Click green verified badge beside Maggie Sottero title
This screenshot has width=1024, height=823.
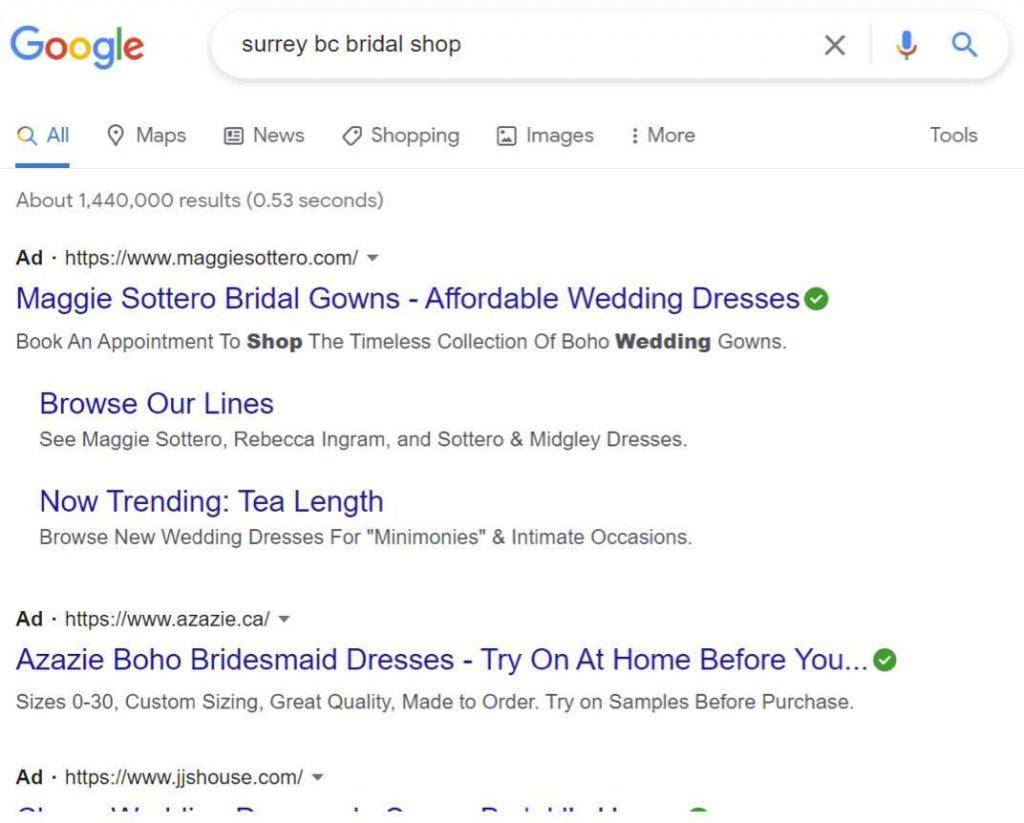click(x=816, y=299)
